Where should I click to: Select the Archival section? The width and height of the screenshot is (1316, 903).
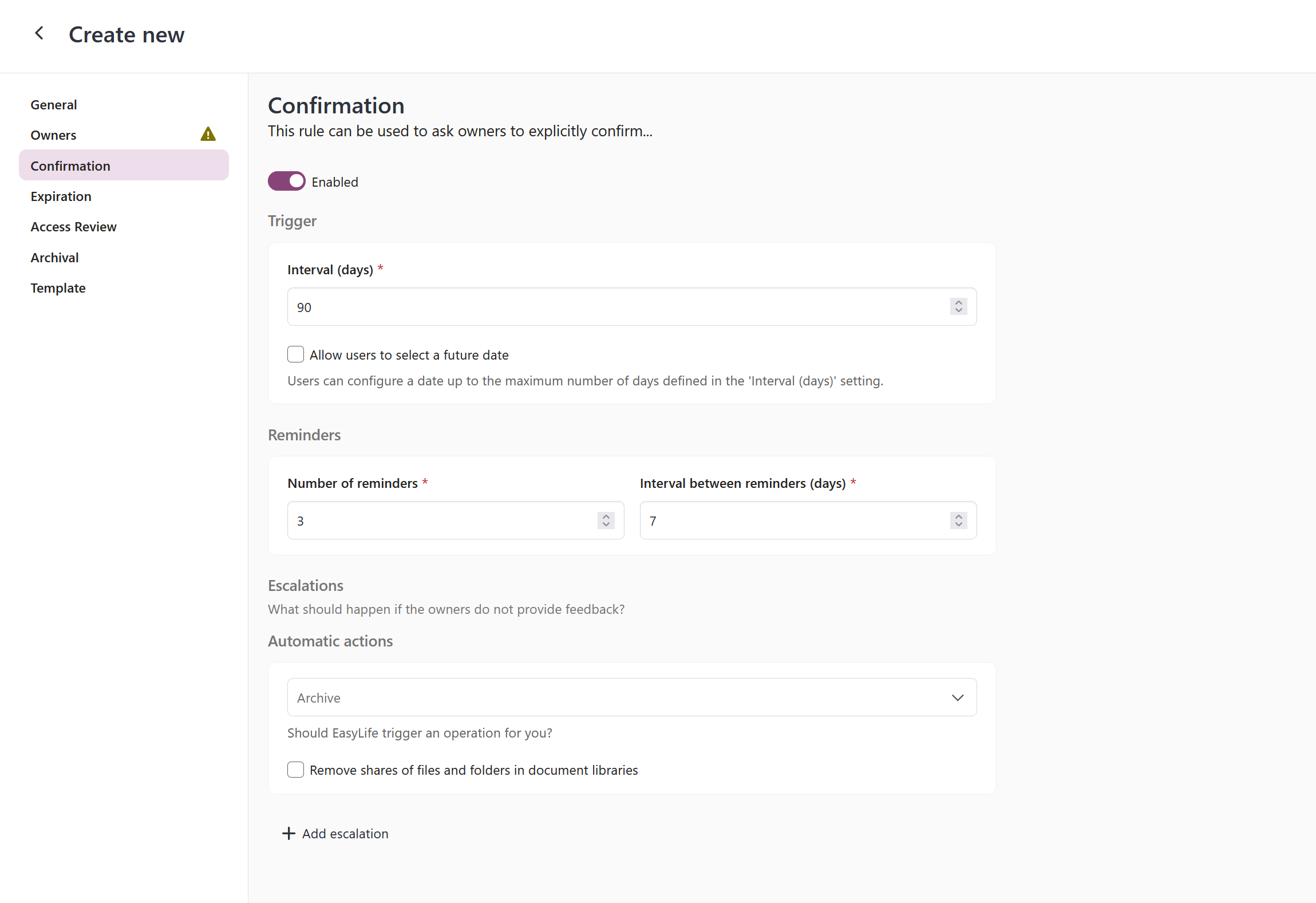click(x=54, y=257)
